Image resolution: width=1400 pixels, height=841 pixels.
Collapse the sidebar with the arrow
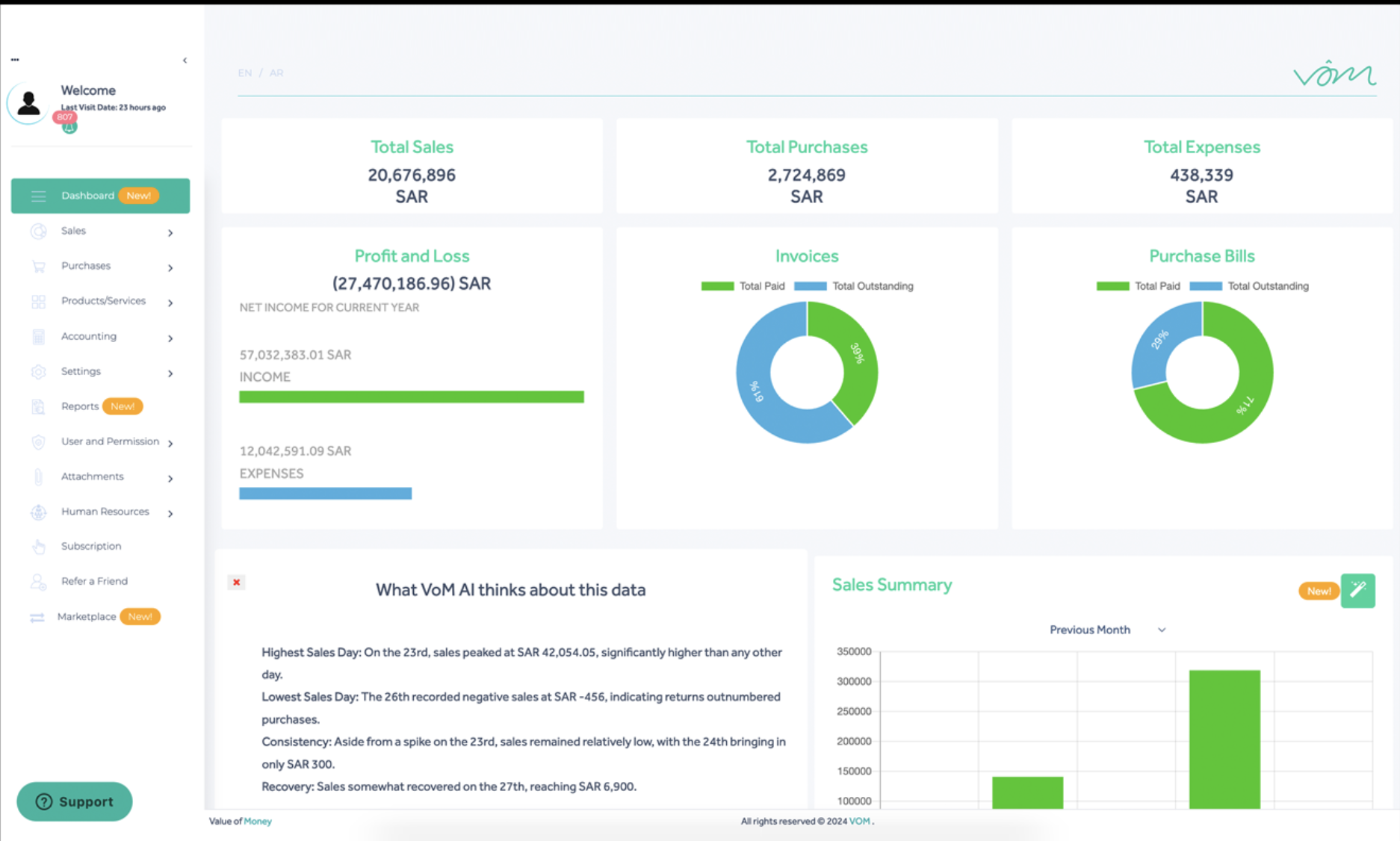point(185,60)
